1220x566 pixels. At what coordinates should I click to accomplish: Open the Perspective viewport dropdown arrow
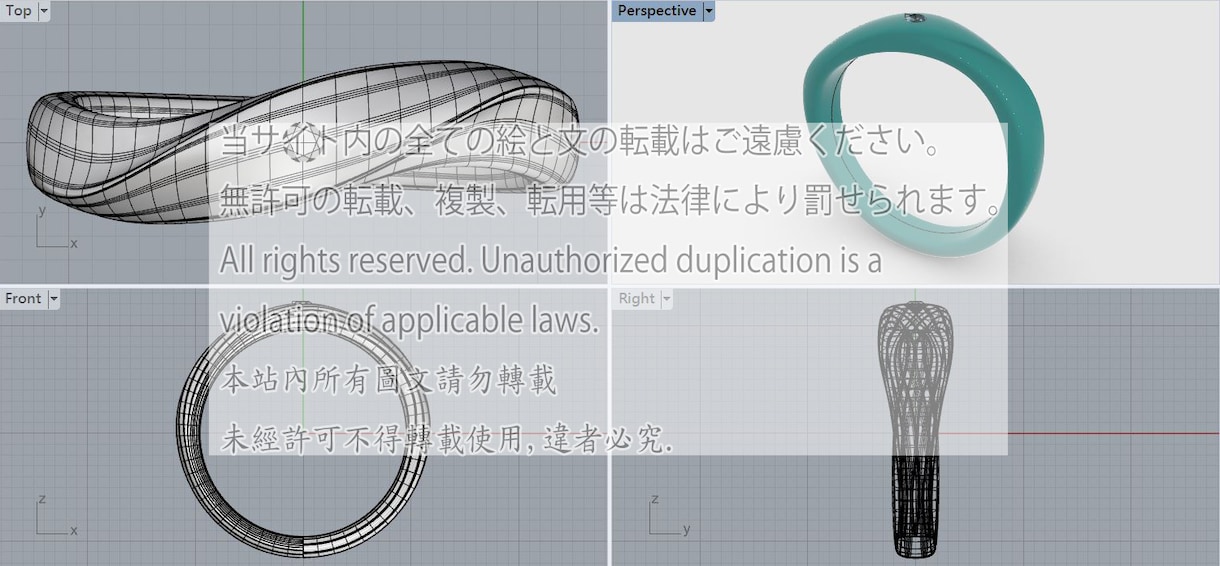[x=709, y=11]
